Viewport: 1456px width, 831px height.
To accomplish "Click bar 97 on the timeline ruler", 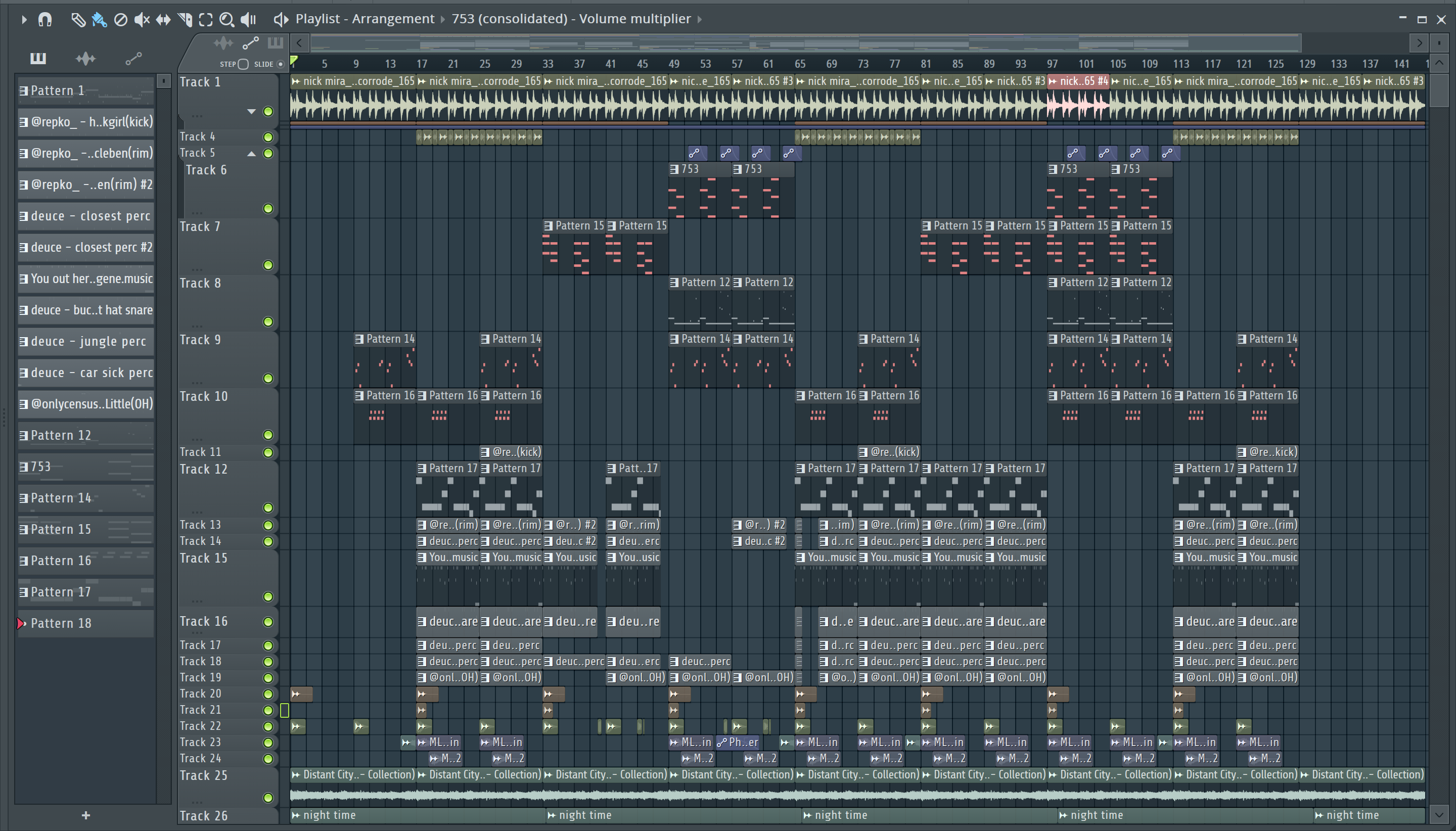I will 1052,64.
